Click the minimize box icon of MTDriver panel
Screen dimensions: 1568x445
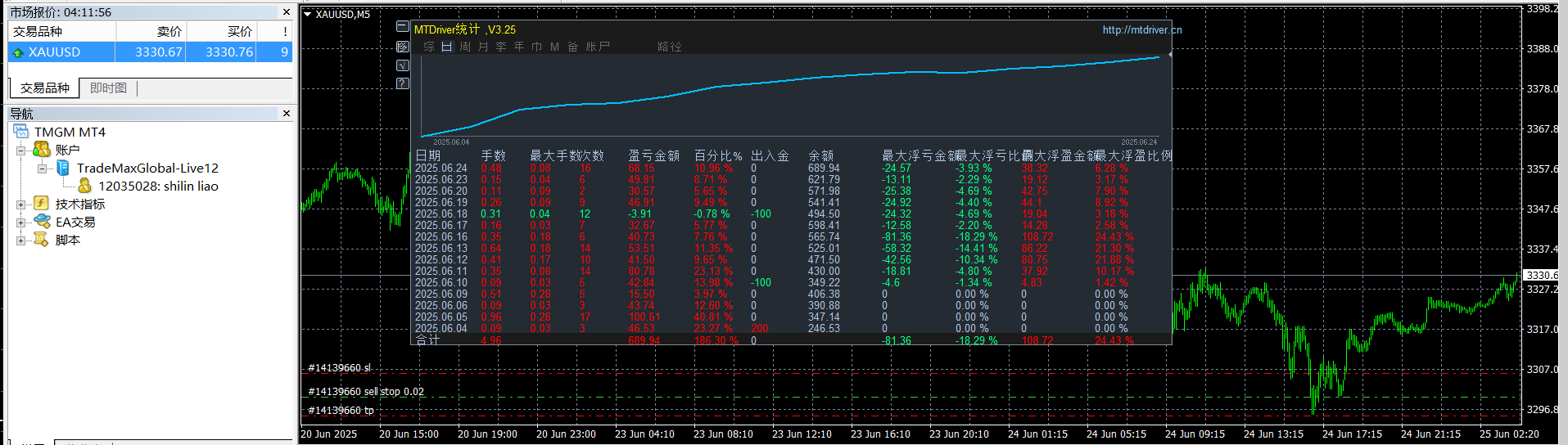pos(403,27)
